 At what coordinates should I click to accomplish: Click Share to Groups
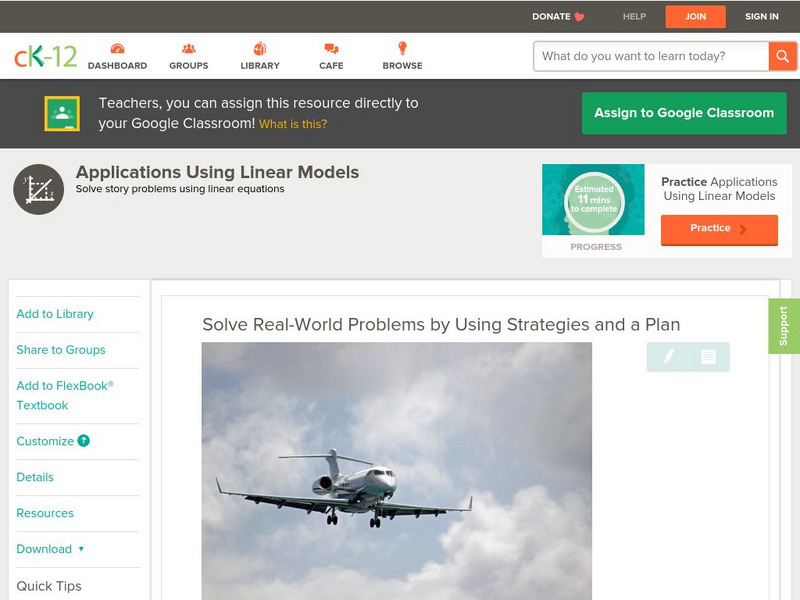coord(61,349)
